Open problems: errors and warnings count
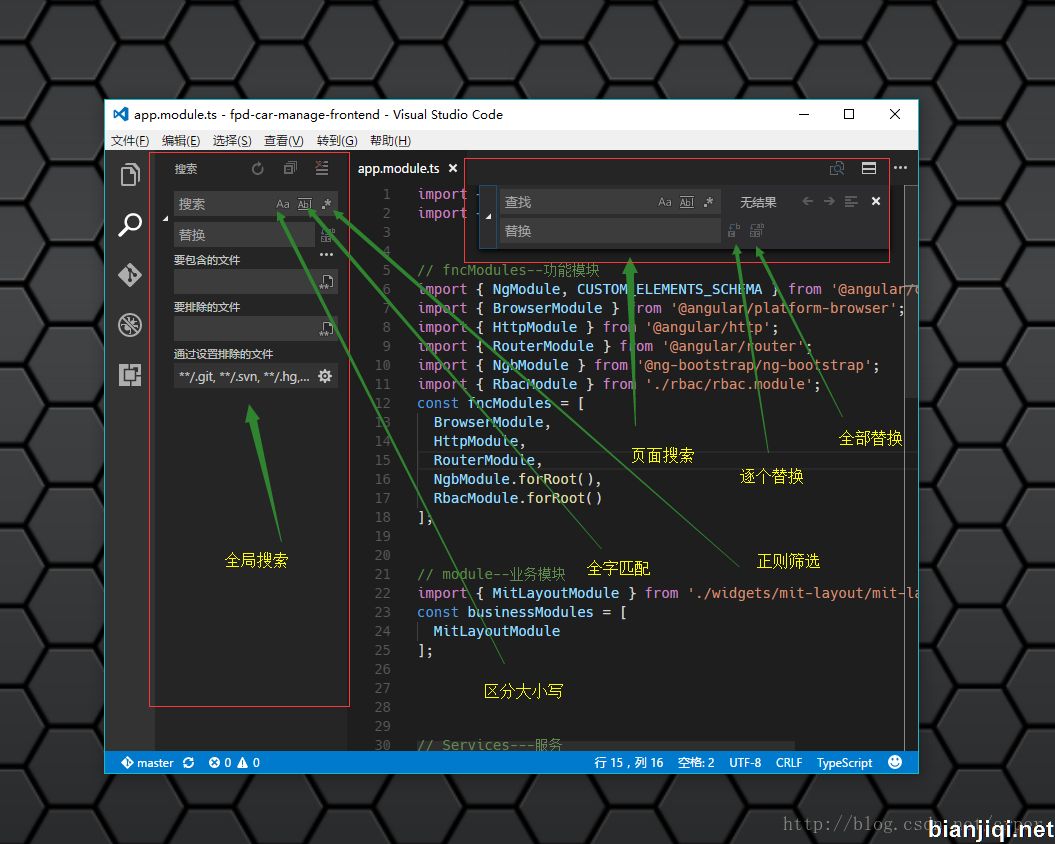Screen dimensions: 1055x844 234,763
